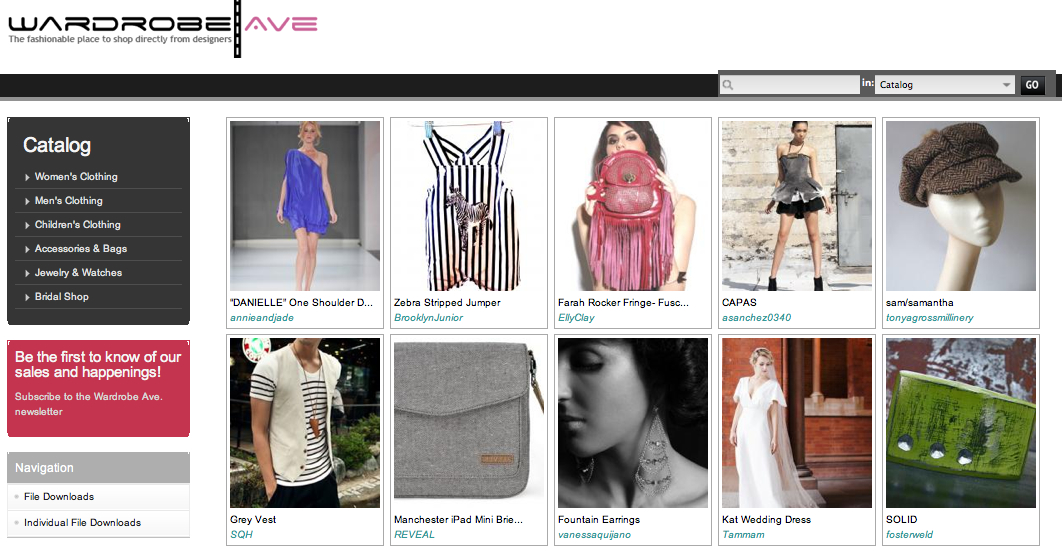Image resolution: width=1062 pixels, height=551 pixels.
Task: Click the sam/samantha product title
Action: [x=919, y=303]
